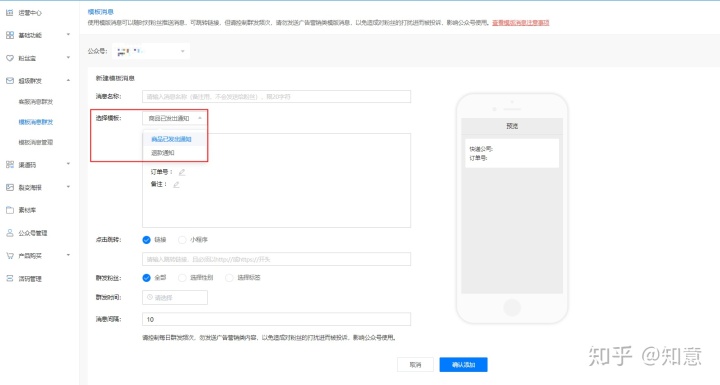Click the 公众号管理 person icon

(x=10, y=233)
